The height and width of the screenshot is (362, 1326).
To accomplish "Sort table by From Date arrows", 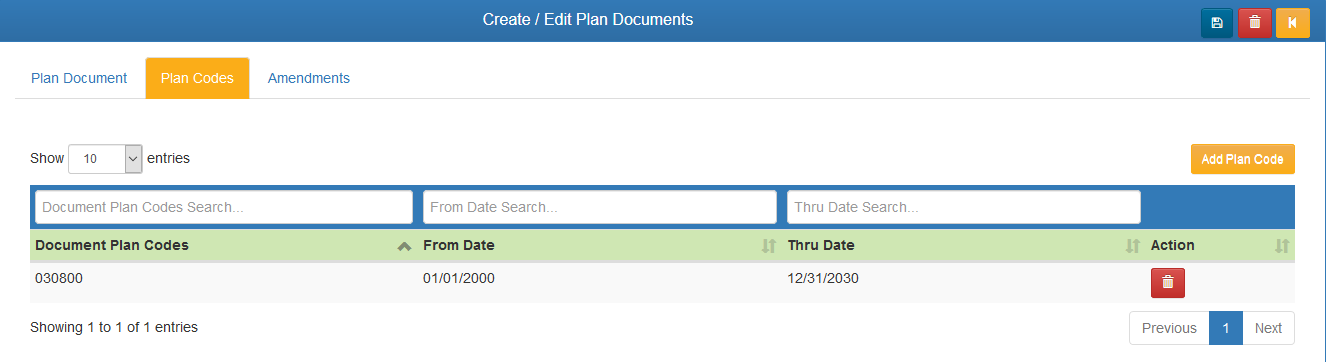I will (769, 246).
